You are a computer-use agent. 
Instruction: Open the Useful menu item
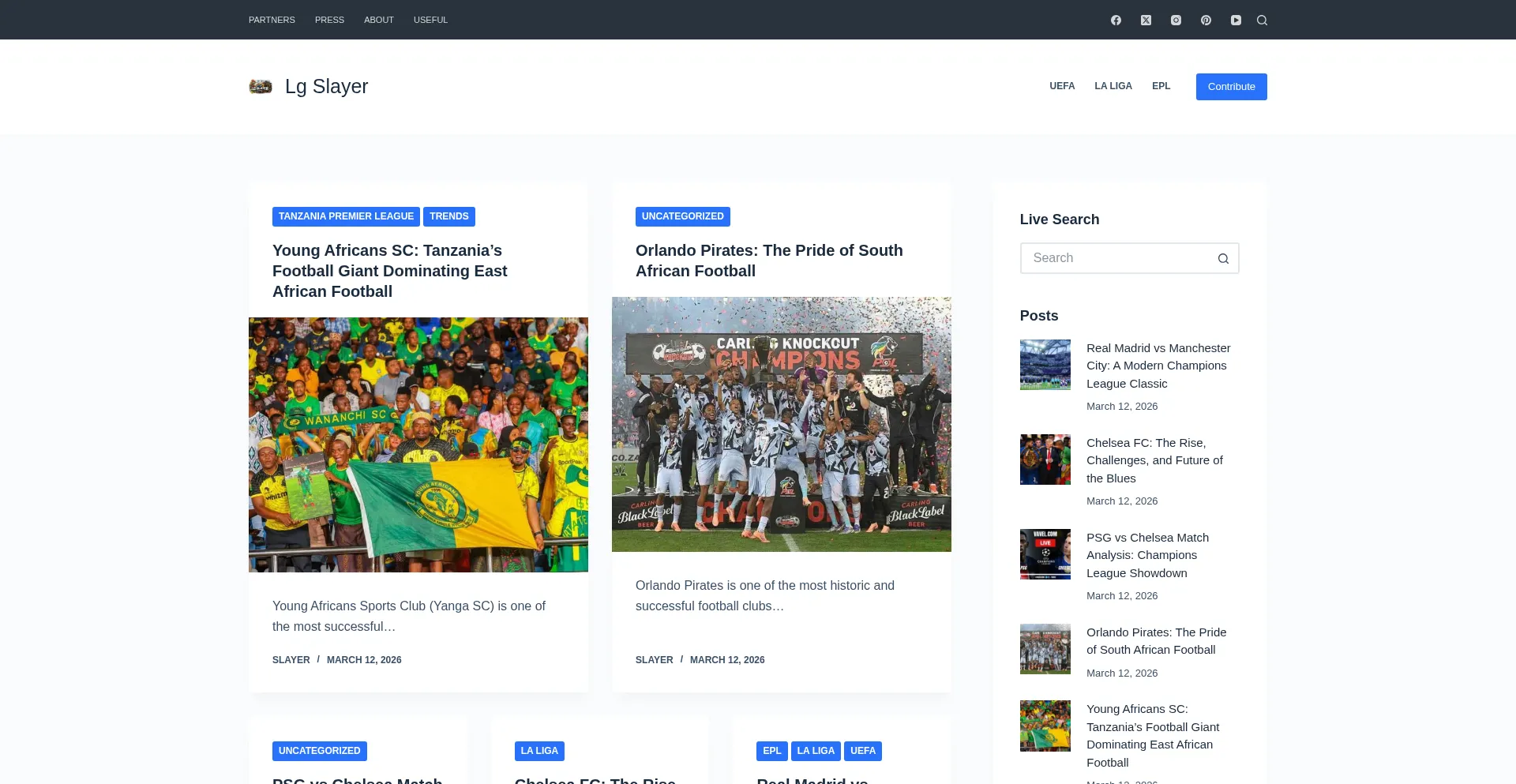(430, 20)
